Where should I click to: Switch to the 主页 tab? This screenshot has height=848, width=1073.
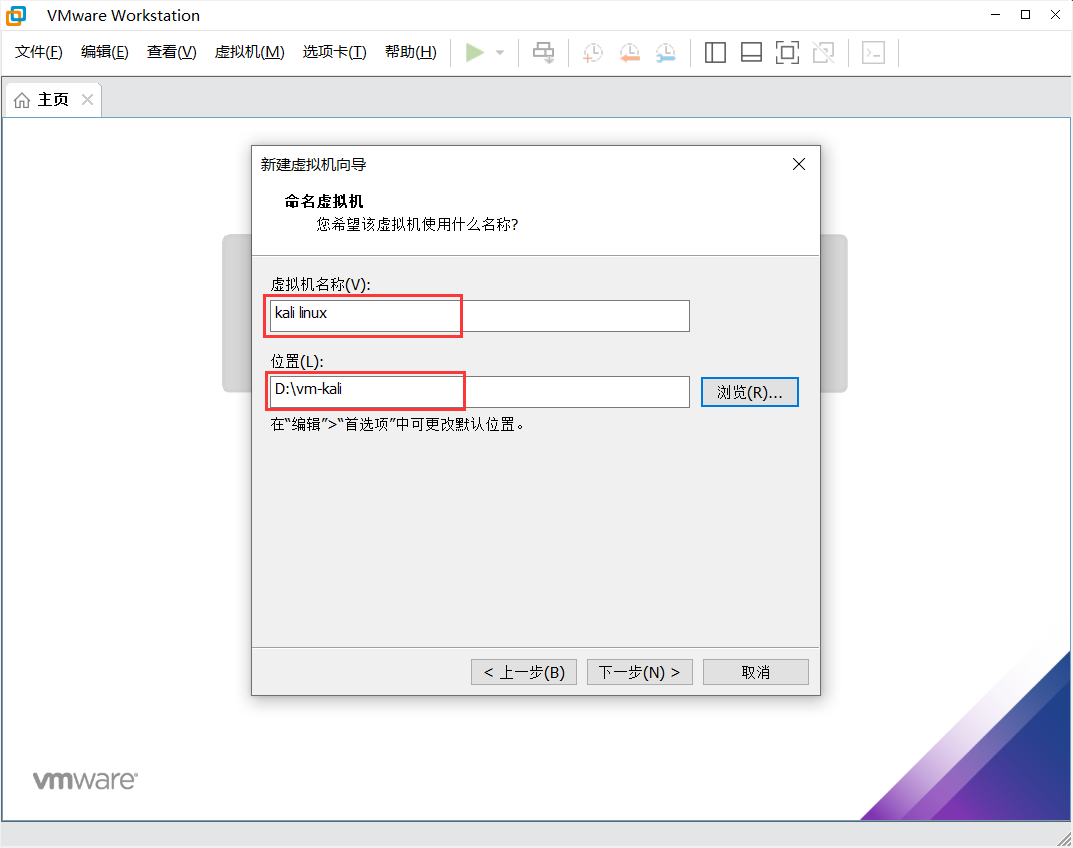pos(52,99)
